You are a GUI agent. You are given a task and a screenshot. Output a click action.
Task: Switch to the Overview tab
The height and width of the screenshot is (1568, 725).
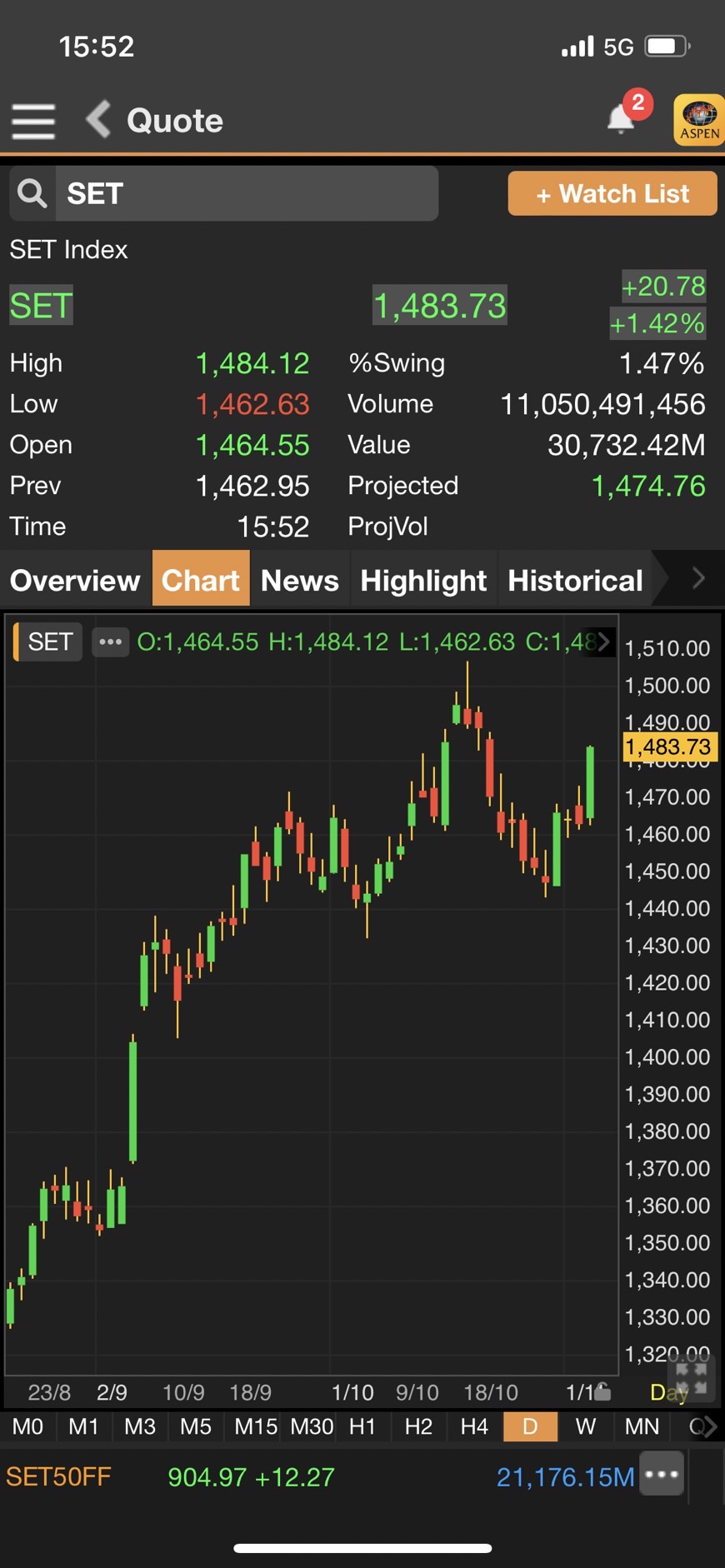pyautogui.click(x=75, y=580)
